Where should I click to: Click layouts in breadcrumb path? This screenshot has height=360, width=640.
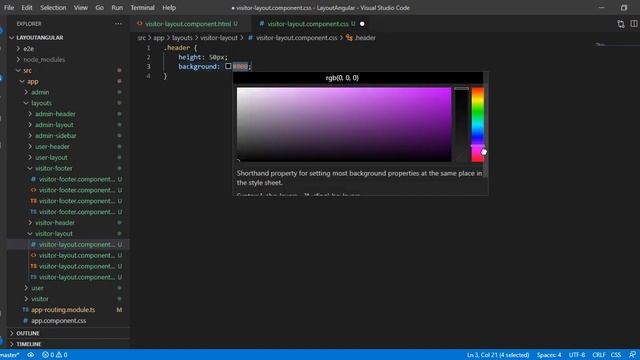coord(182,38)
